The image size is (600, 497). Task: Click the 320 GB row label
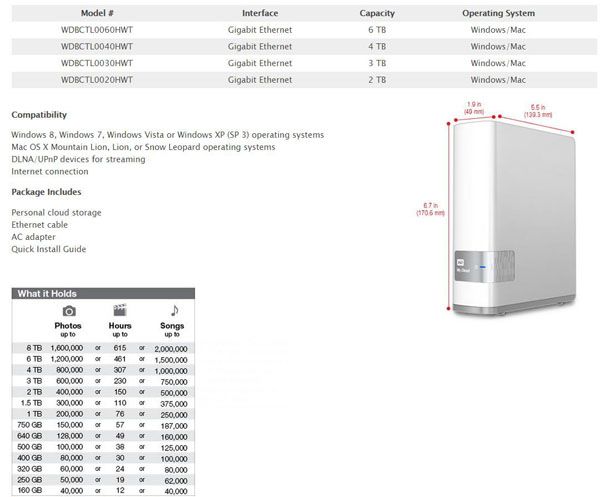(x=30, y=469)
